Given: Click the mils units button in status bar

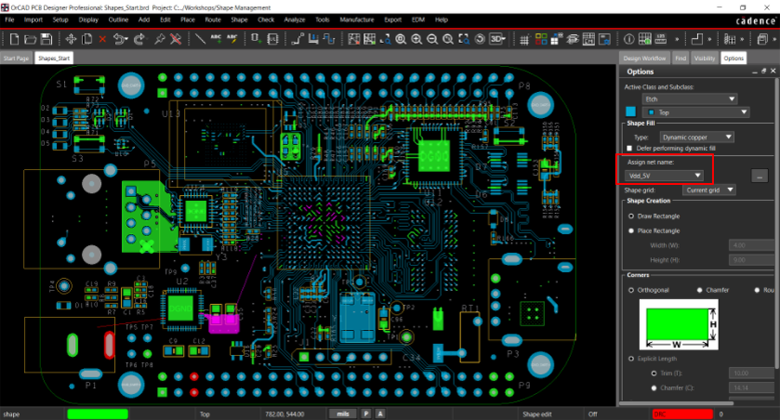Looking at the screenshot, I should (342, 413).
